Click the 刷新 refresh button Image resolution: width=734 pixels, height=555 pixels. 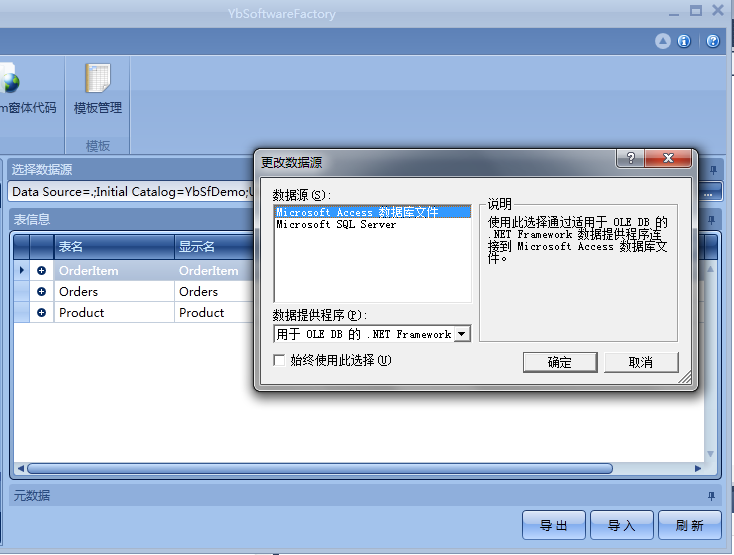pos(690,525)
